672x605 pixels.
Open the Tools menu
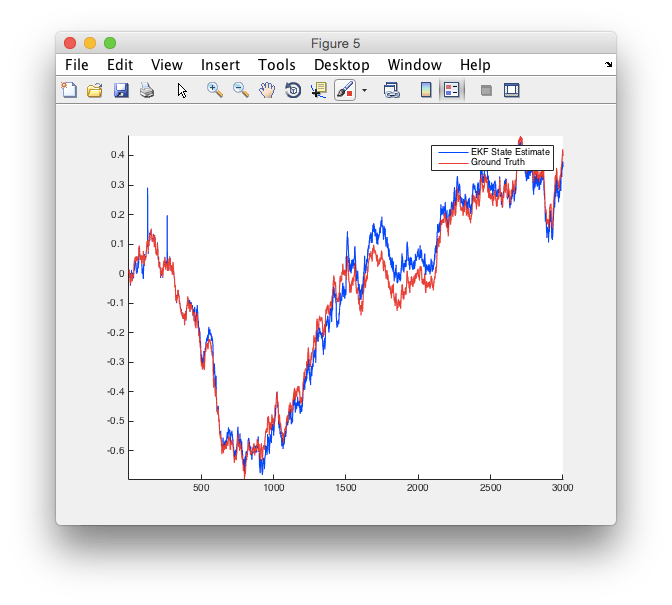[x=276, y=65]
